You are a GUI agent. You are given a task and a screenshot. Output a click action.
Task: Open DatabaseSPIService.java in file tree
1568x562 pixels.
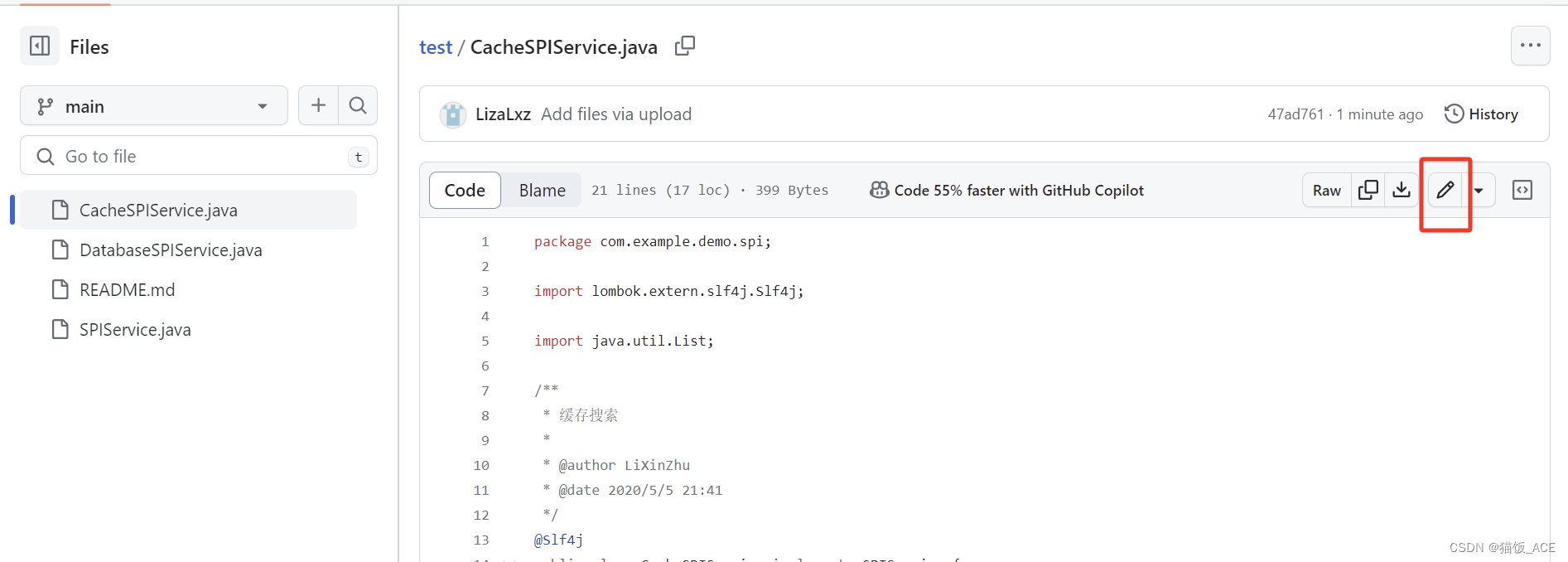pos(171,250)
